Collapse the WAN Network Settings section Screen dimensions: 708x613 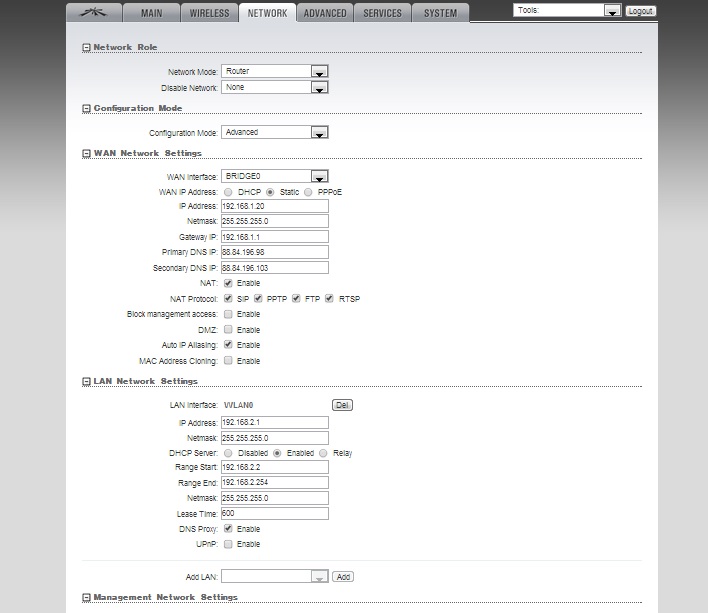click(x=86, y=153)
